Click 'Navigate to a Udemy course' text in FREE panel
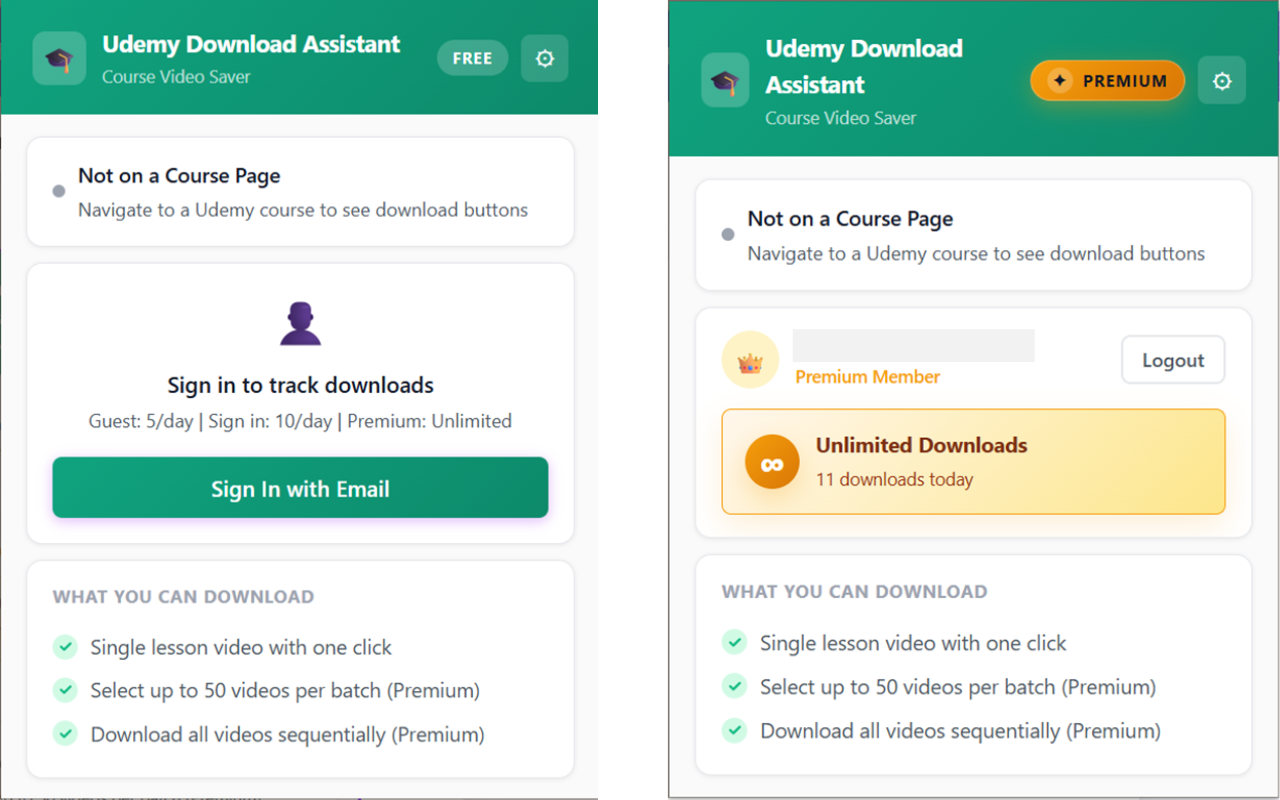Image resolution: width=1280 pixels, height=800 pixels. (x=303, y=210)
